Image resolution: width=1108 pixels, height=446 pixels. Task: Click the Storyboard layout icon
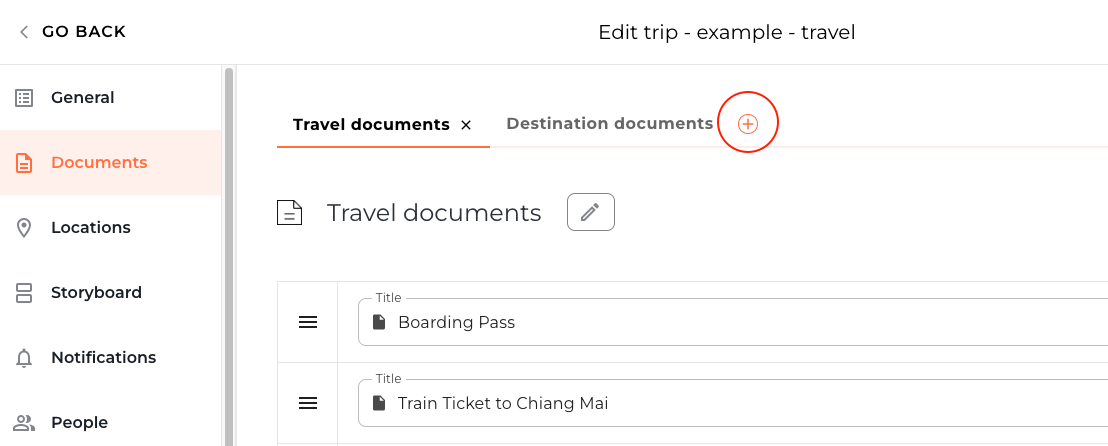click(x=24, y=293)
